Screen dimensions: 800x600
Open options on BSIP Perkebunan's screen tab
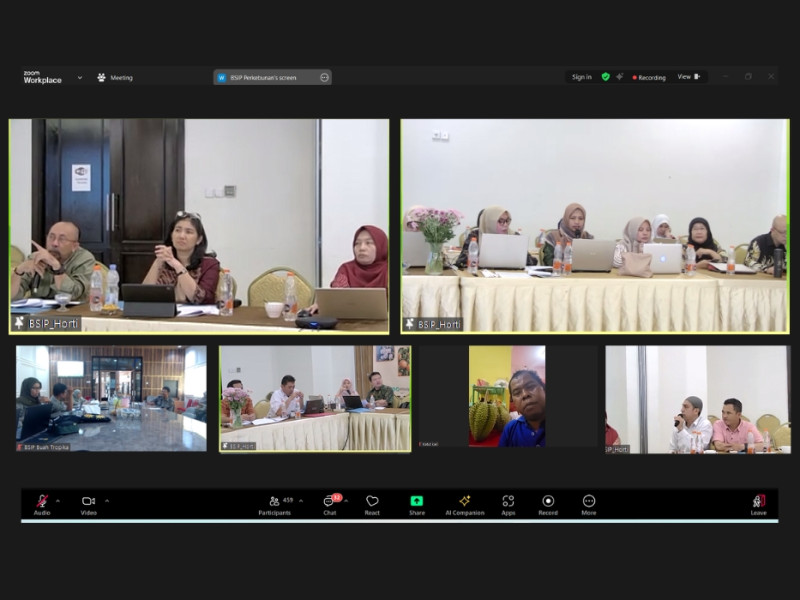point(324,77)
